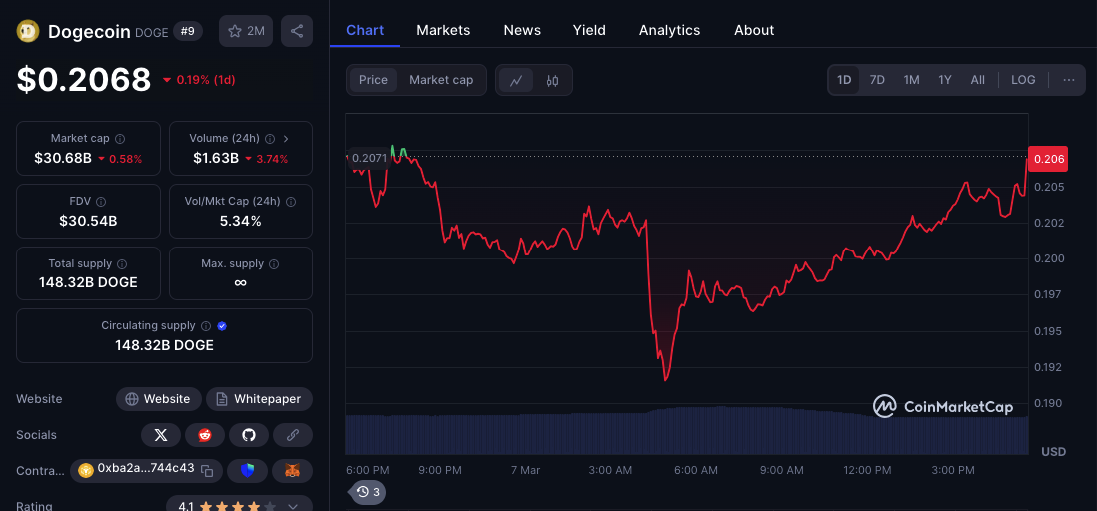The image size is (1097, 511).
Task: Click the 7 Mar date axis label
Action: (525, 470)
